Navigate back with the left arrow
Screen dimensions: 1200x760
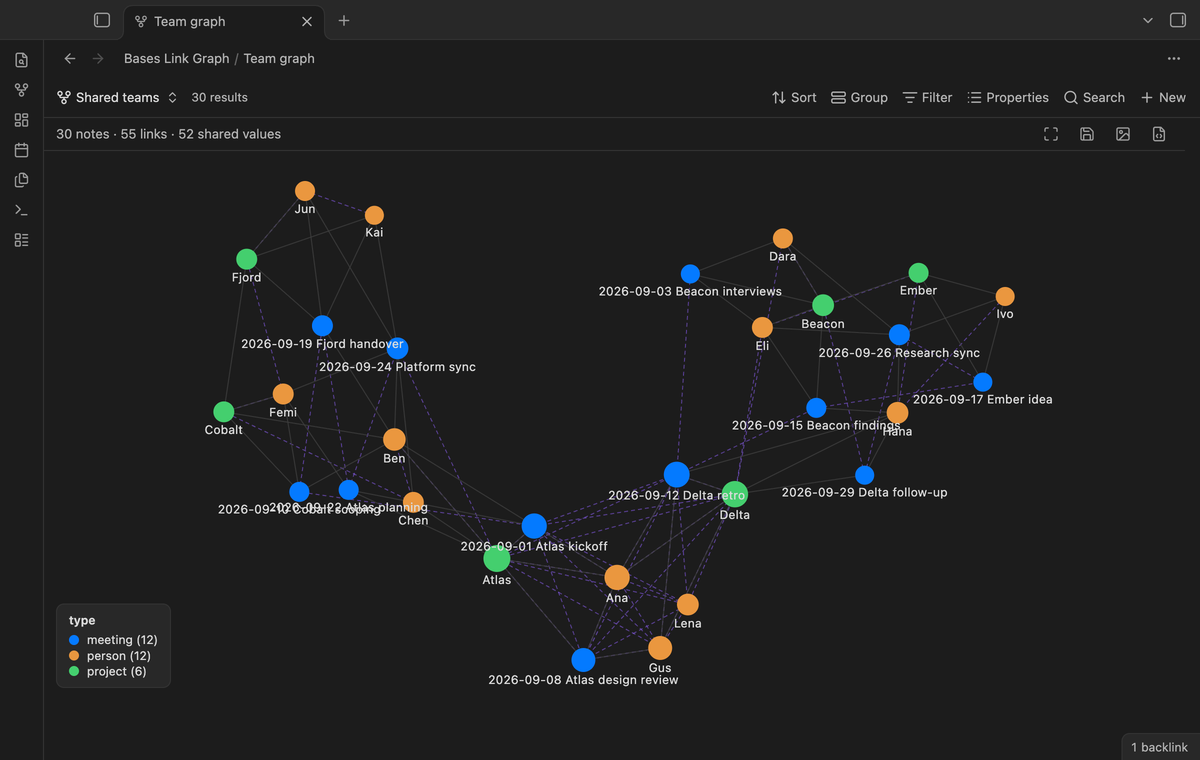point(70,58)
